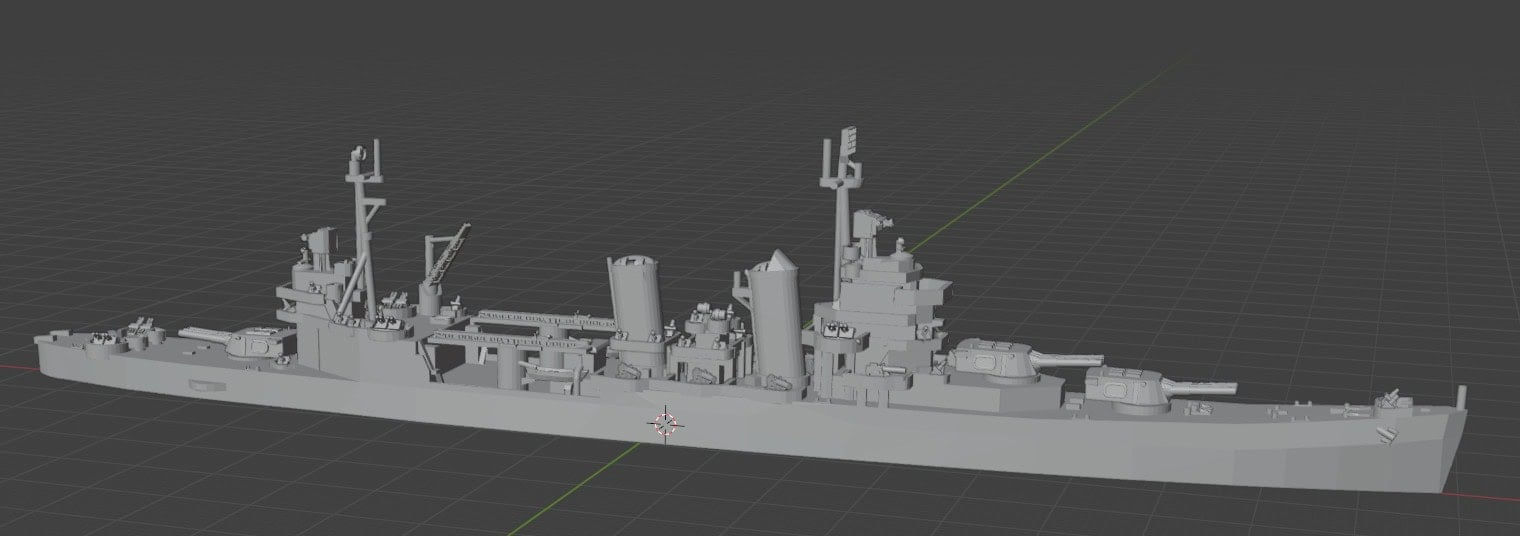Image resolution: width=1520 pixels, height=536 pixels.
Task: Click the anchor on the ship's bow
Action: pyautogui.click(x=1388, y=433)
